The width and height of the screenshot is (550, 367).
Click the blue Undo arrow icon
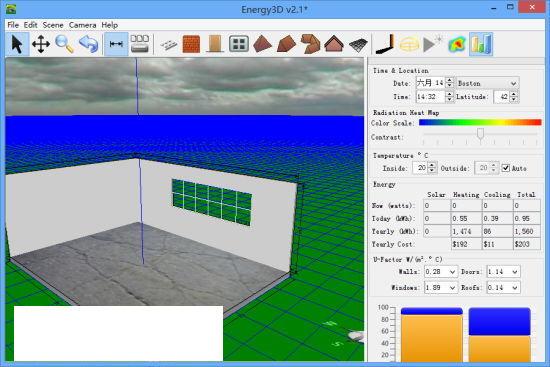coord(89,44)
